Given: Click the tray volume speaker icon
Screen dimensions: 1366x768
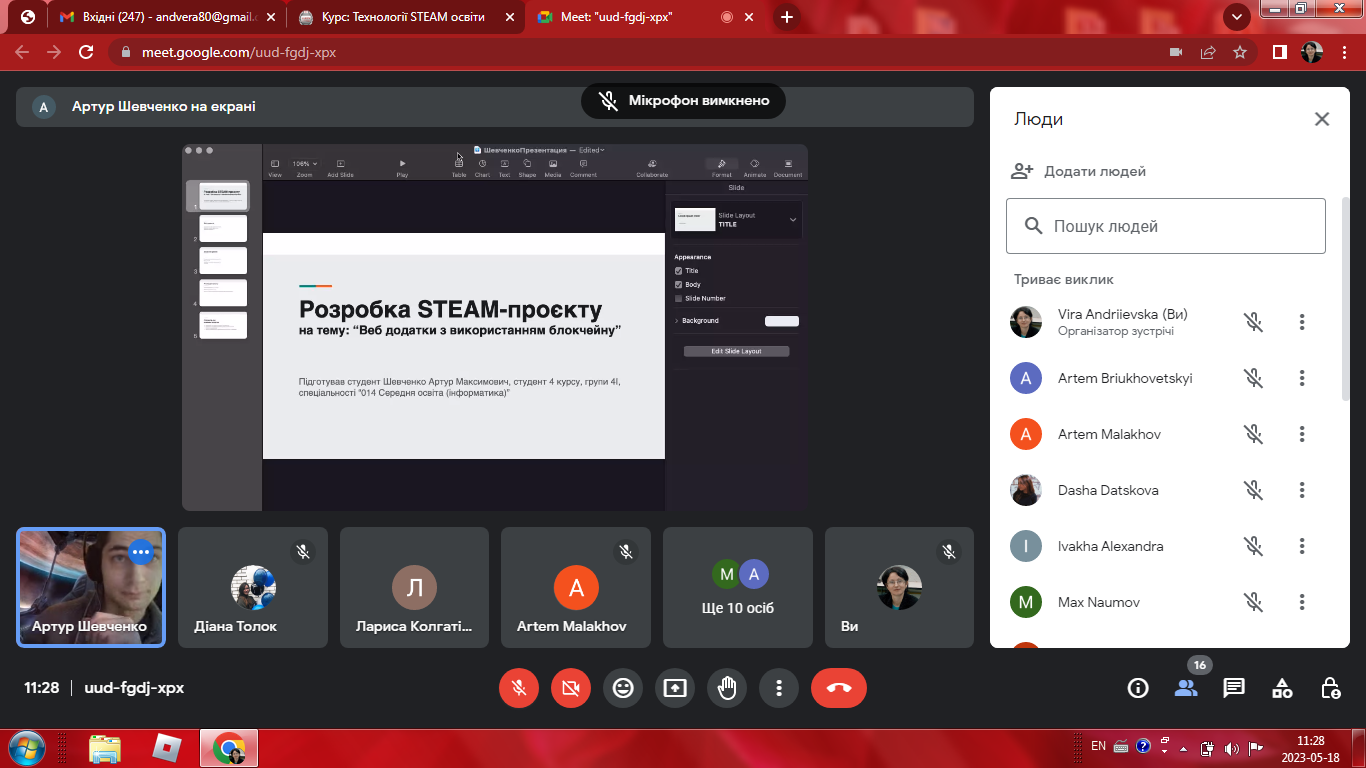Looking at the screenshot, I should pyautogui.click(x=1231, y=748).
